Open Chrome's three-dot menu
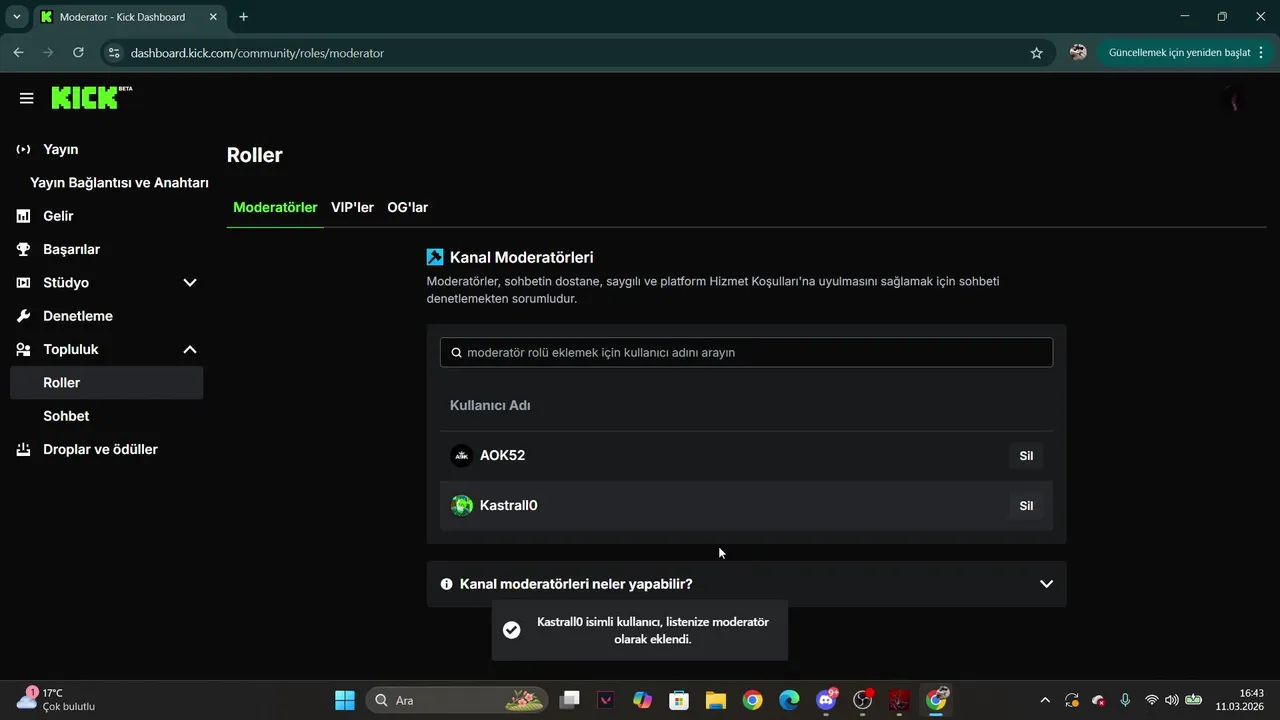 click(x=1261, y=53)
